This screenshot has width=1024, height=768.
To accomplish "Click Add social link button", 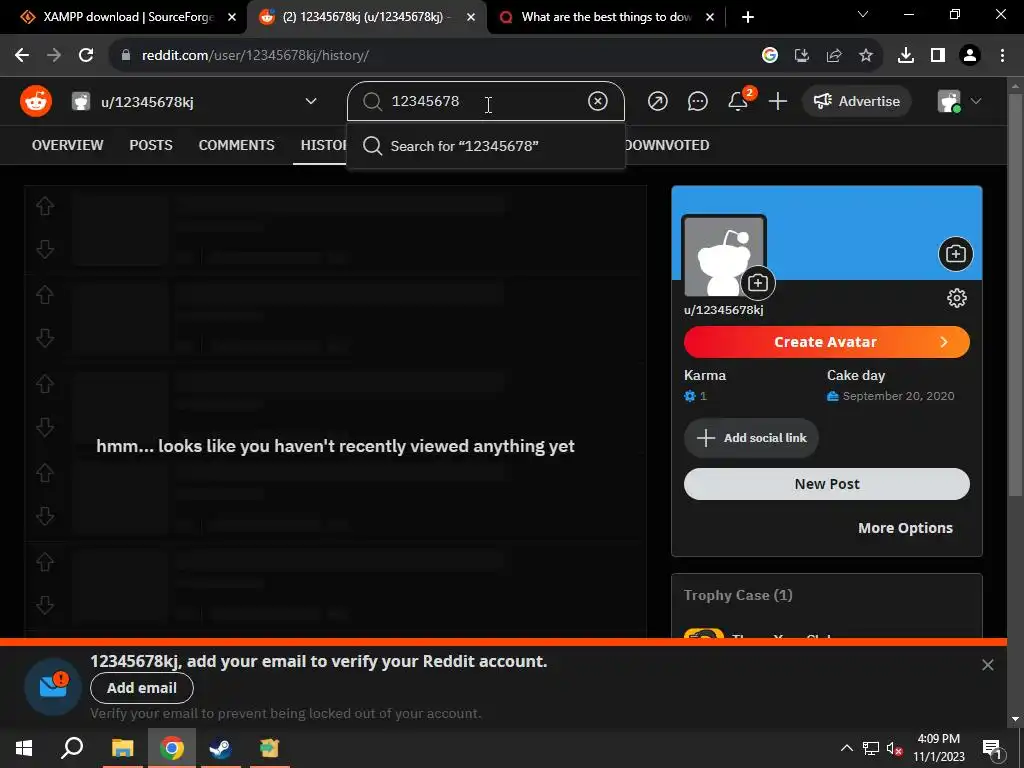I will click(x=751, y=438).
